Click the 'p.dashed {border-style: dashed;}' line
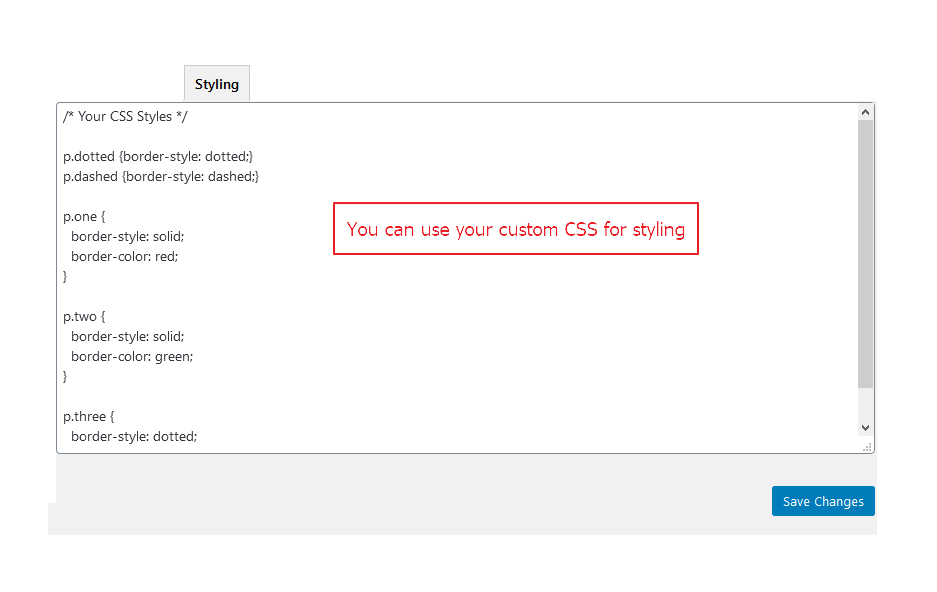Screen dimensions: 937x592 [161, 177]
